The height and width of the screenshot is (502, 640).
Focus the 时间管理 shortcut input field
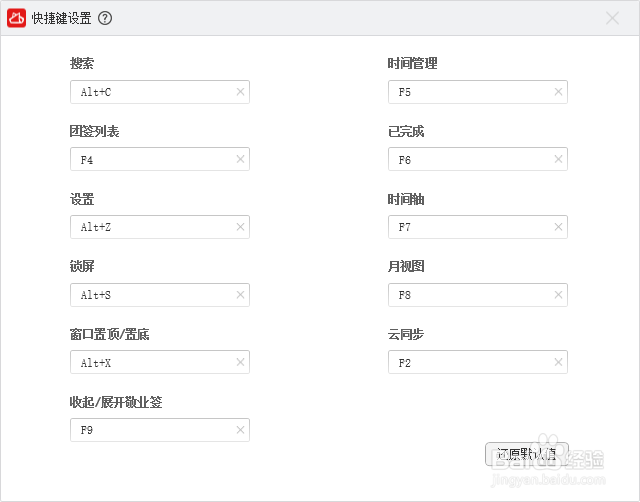click(468, 92)
